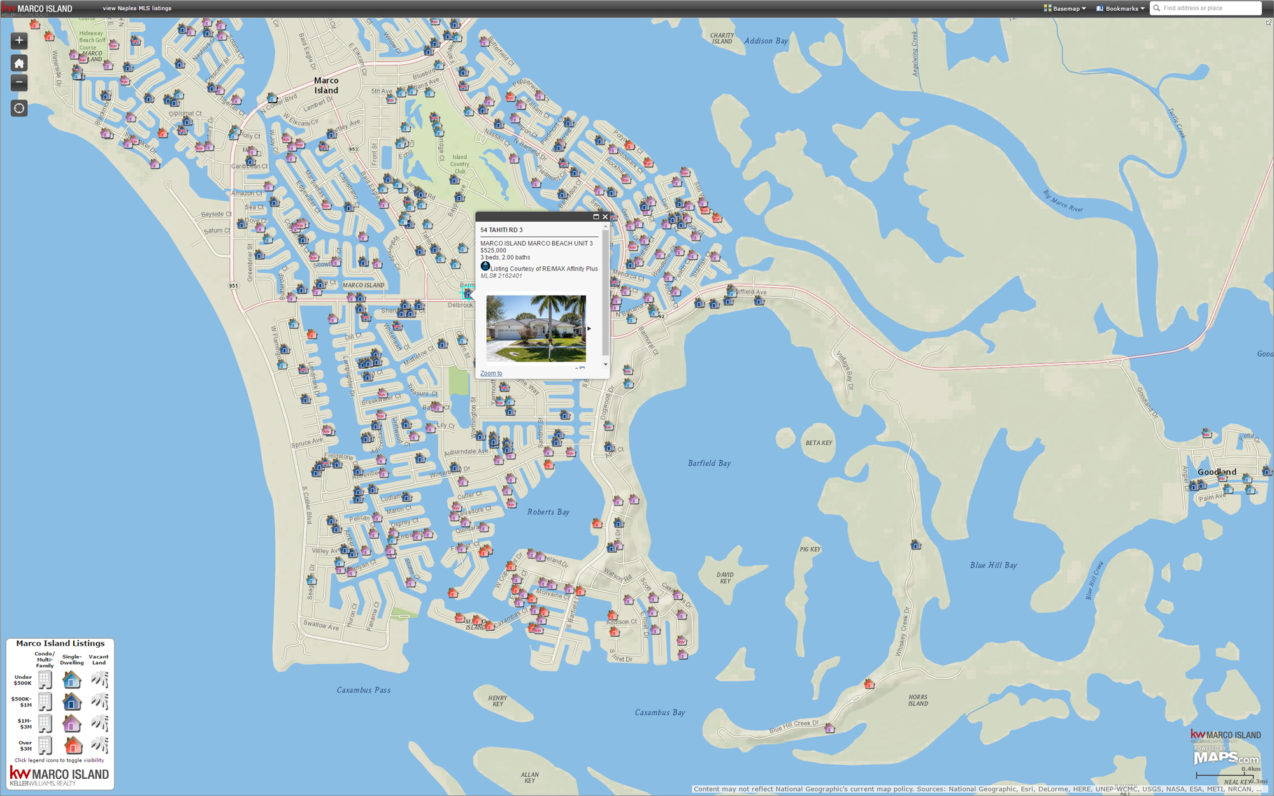
Task: Click the search magnifier icon
Action: pyautogui.click(x=1158, y=8)
